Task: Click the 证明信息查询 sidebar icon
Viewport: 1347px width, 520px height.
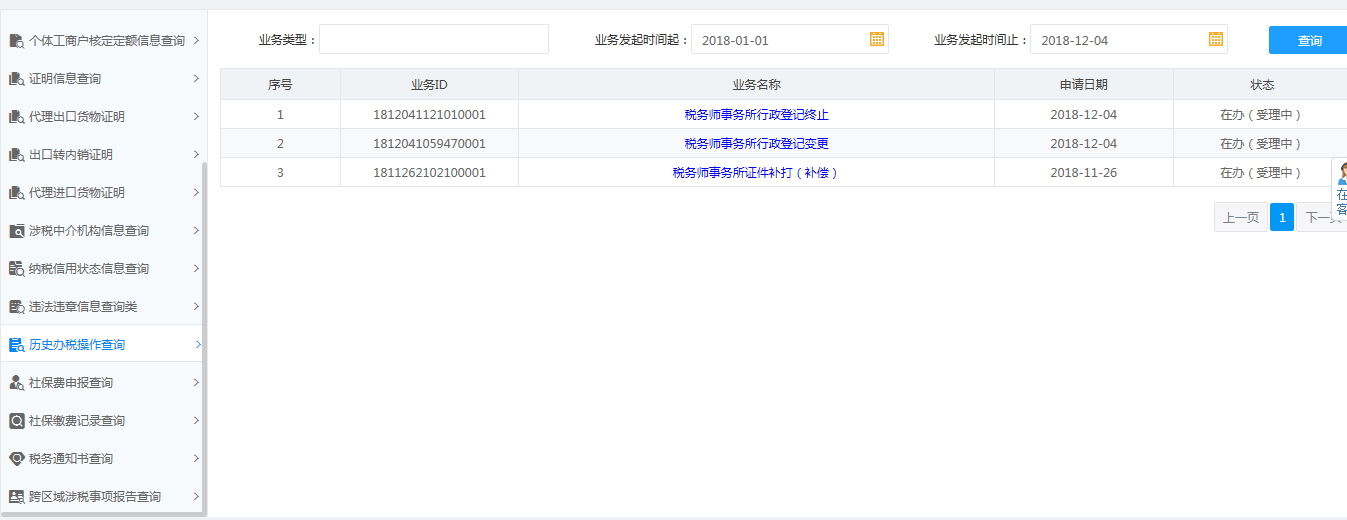Action: coord(16,79)
